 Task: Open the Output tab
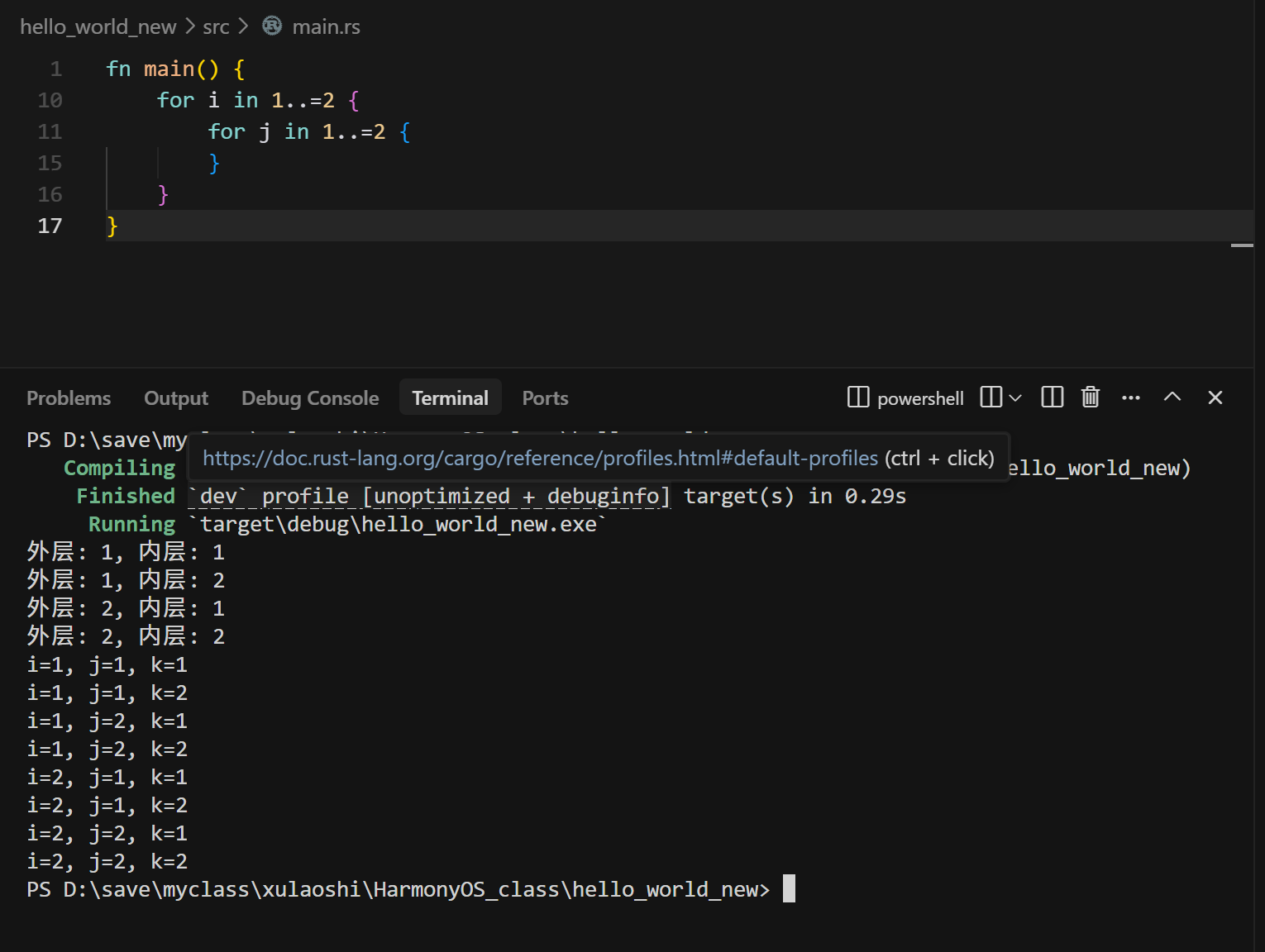click(176, 398)
